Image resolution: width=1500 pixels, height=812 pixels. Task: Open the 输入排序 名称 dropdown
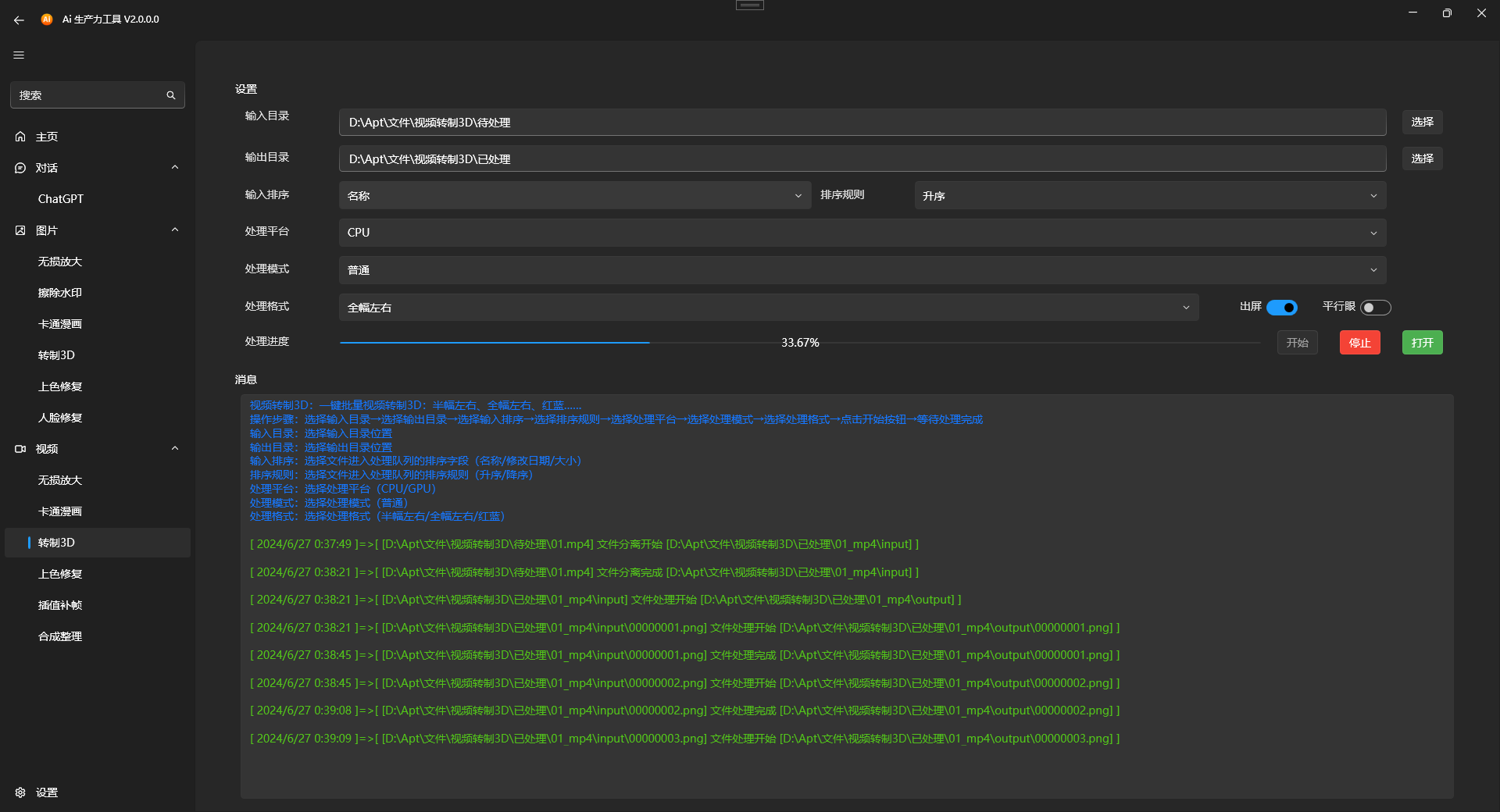click(x=574, y=195)
